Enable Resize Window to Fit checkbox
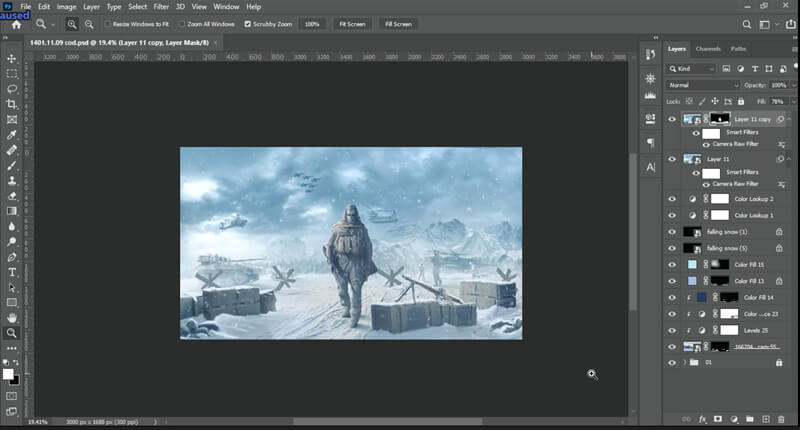800x430 pixels. pos(108,24)
